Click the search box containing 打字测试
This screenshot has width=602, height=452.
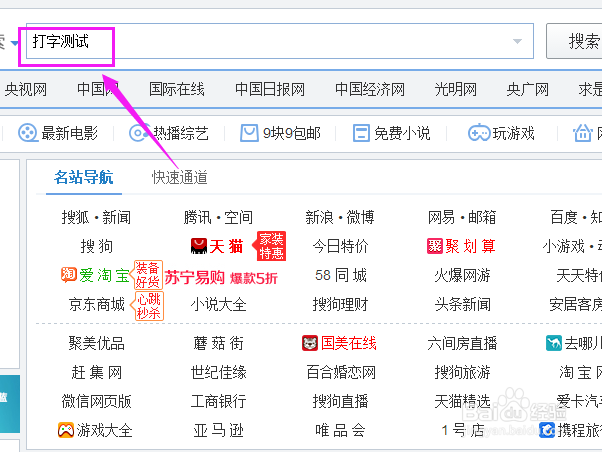click(x=280, y=41)
